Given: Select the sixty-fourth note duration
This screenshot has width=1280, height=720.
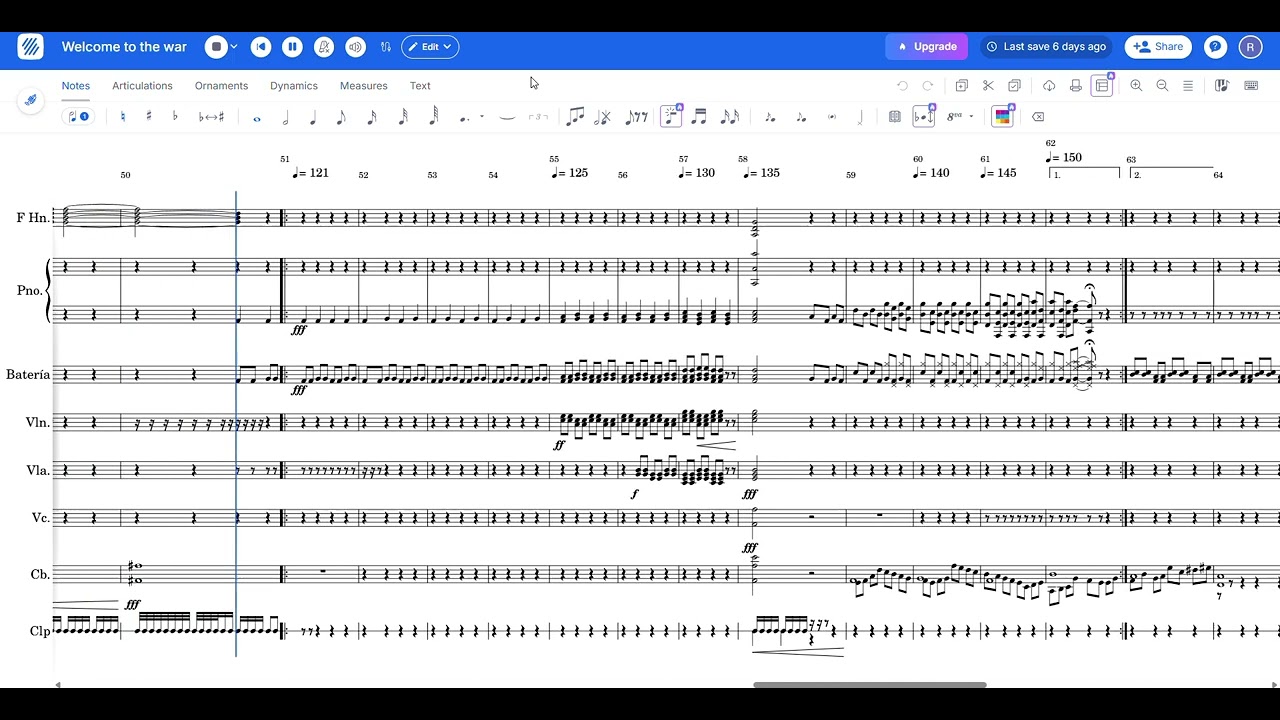Looking at the screenshot, I should (433, 118).
